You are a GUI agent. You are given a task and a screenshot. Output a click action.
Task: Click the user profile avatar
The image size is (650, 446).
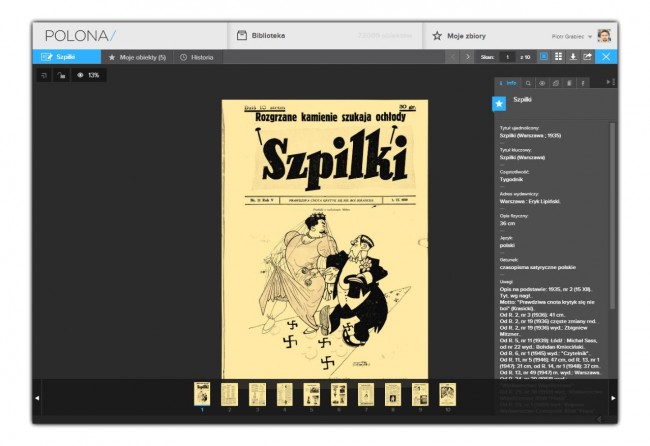pyautogui.click(x=604, y=36)
